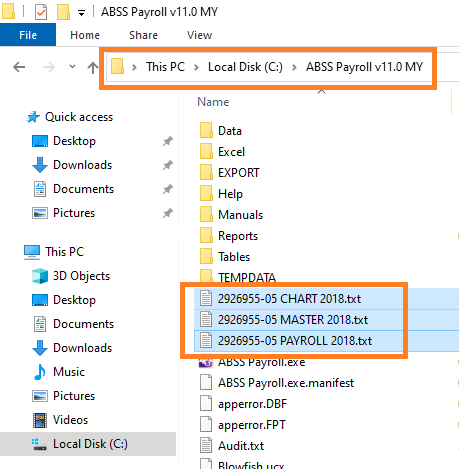Click the ABSS Payroll.exe application icon
The image size is (459, 469).
(x=206, y=363)
